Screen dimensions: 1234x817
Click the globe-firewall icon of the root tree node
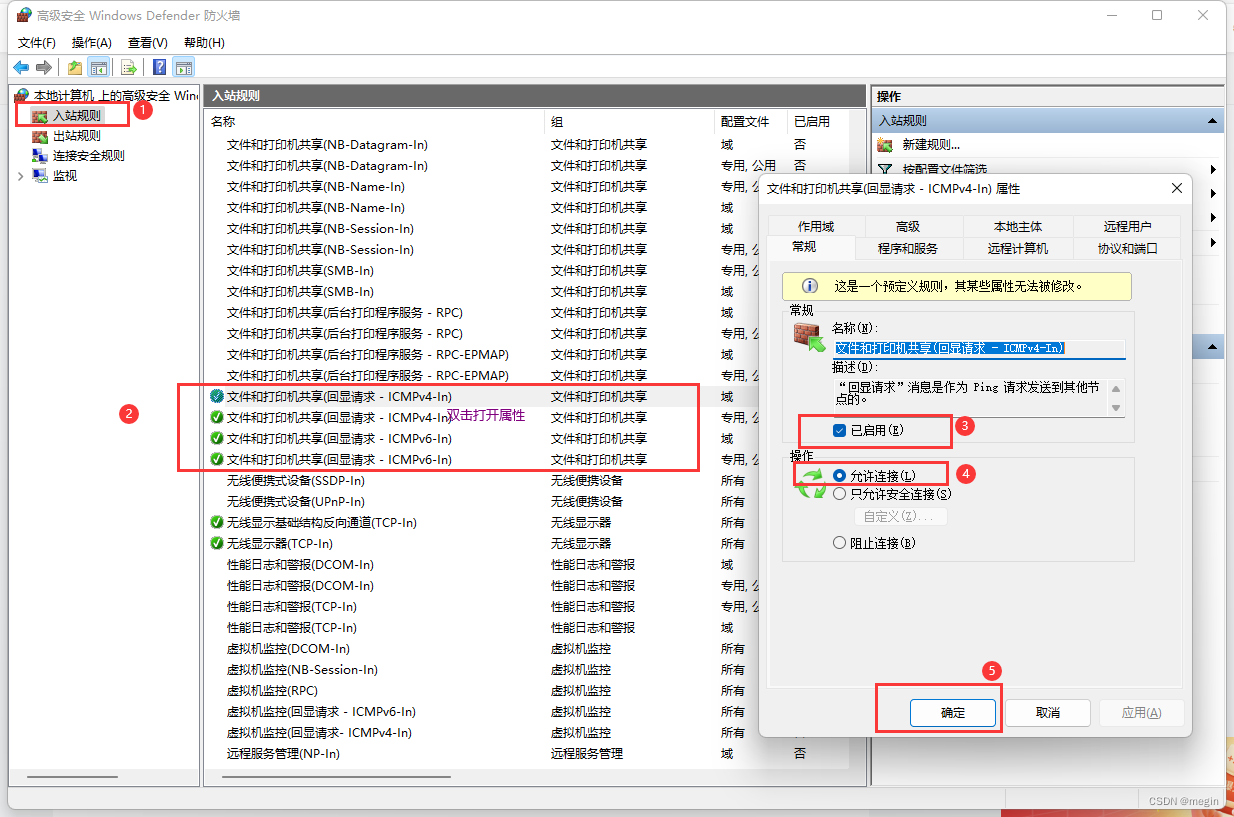coord(22,96)
